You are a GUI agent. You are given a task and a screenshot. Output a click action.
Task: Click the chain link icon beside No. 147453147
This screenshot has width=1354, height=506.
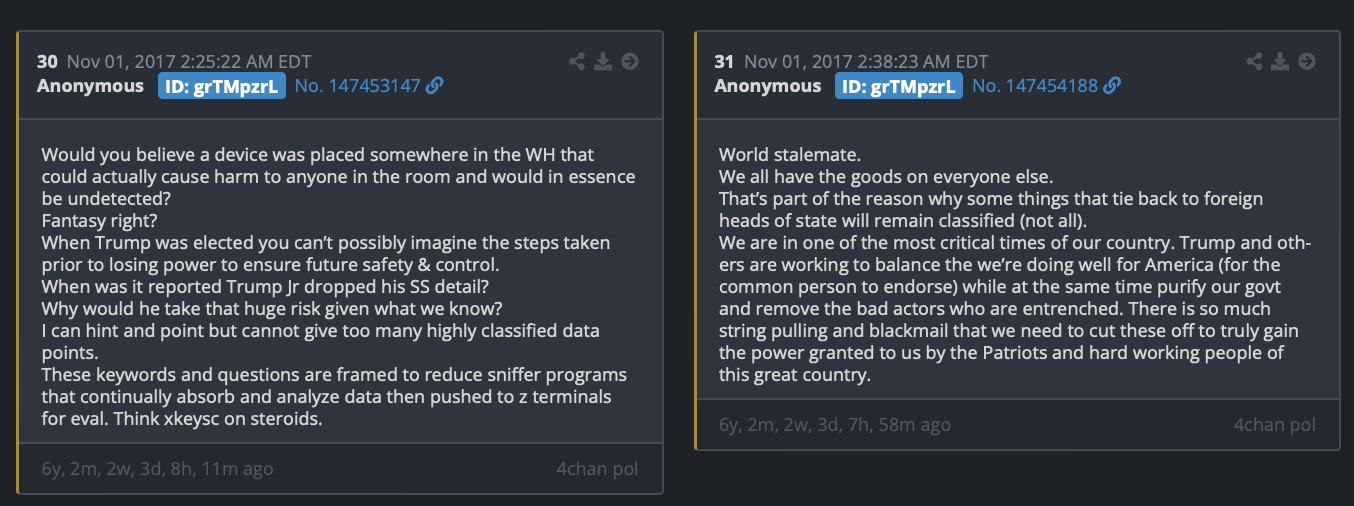click(434, 86)
